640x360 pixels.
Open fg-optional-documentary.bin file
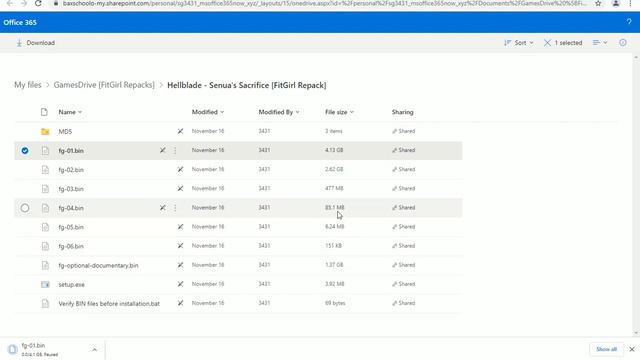(98, 265)
